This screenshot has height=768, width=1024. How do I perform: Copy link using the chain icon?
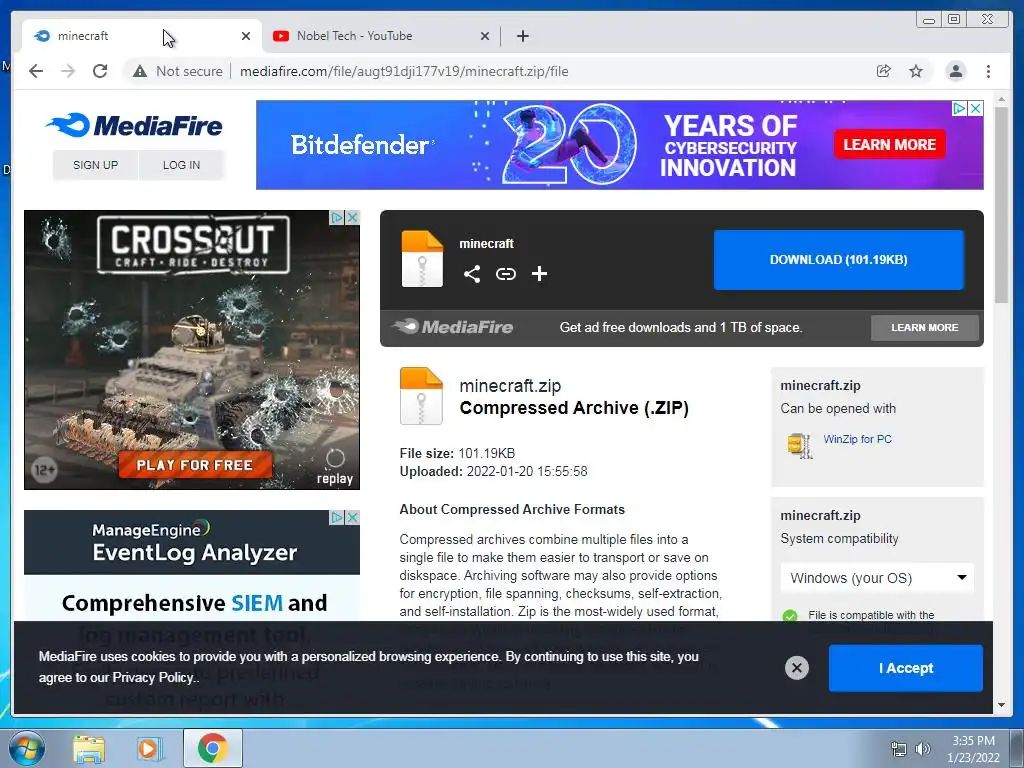point(505,274)
